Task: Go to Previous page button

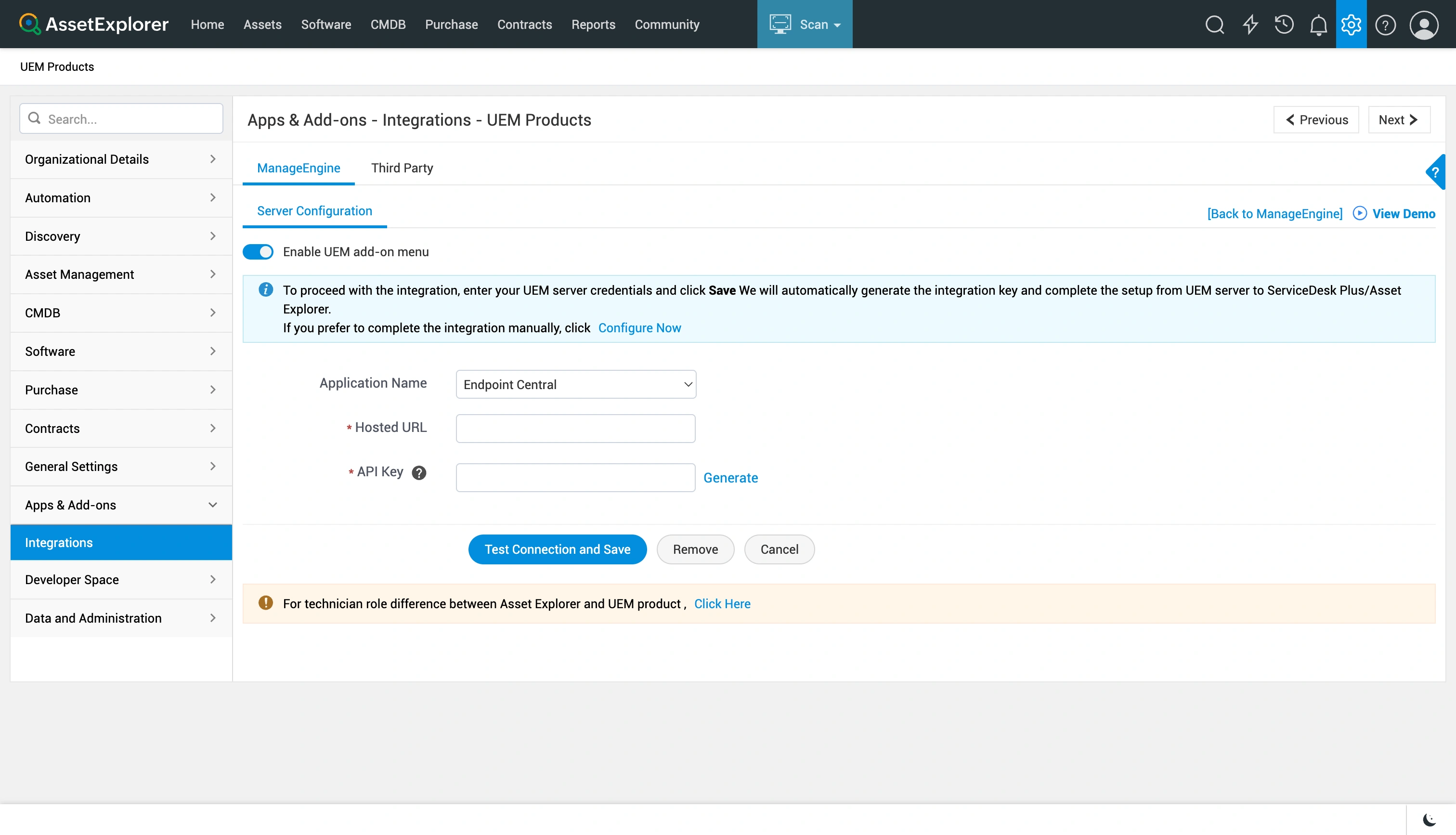Action: 1316,120
